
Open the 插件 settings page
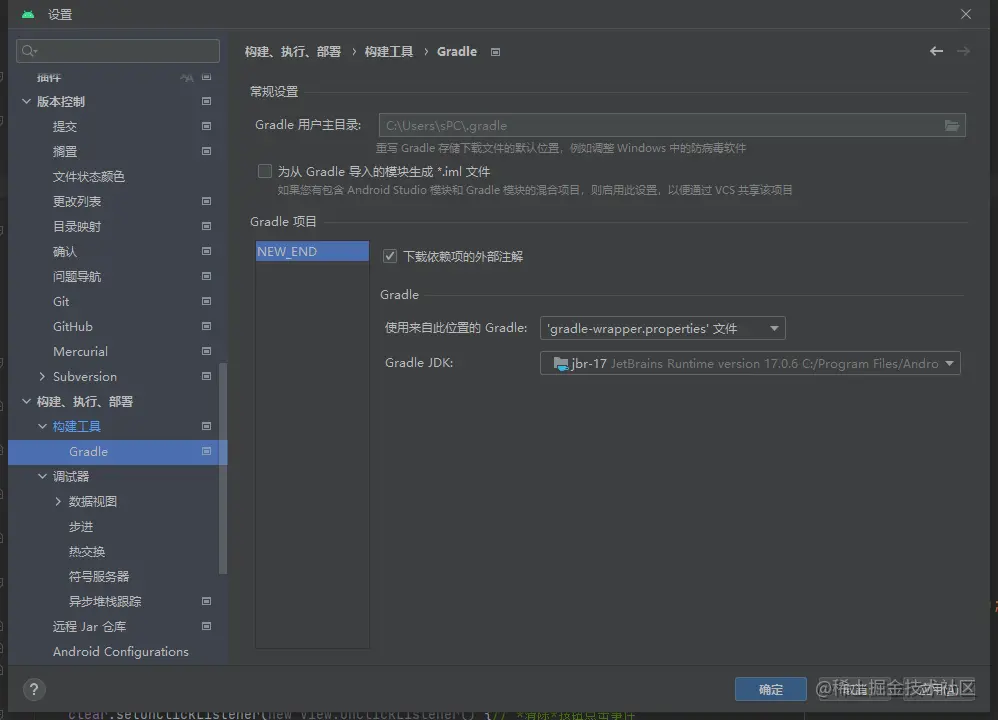point(48,77)
